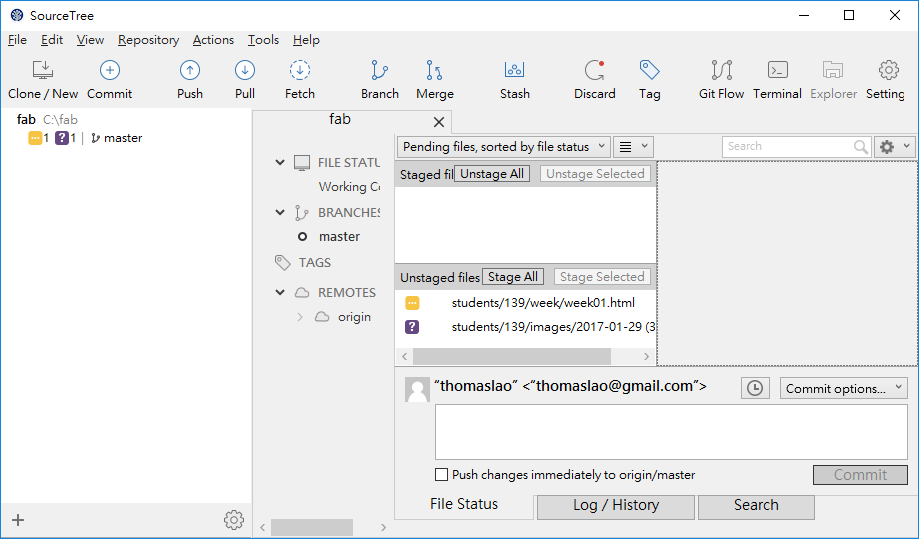The height and width of the screenshot is (539, 919).
Task: Click the Stage Selected button
Action: tap(602, 277)
